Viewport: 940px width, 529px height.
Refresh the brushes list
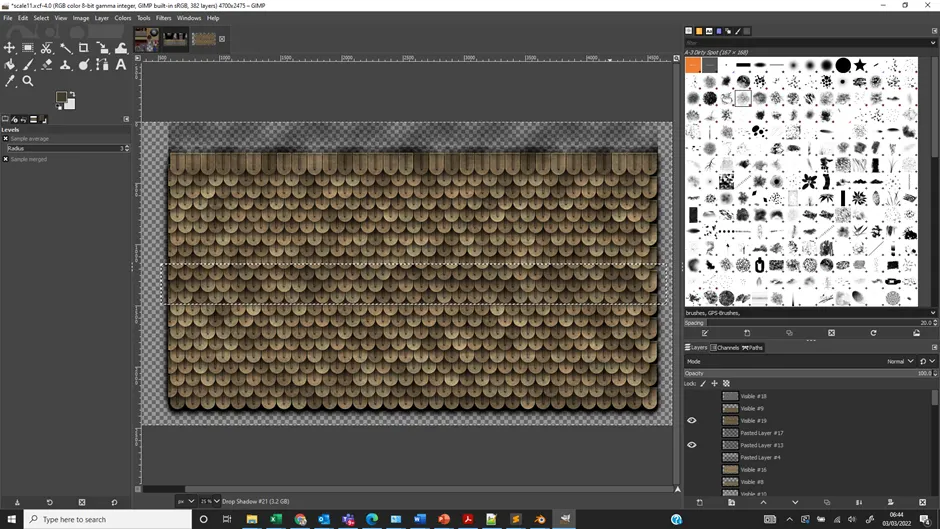[x=873, y=333]
